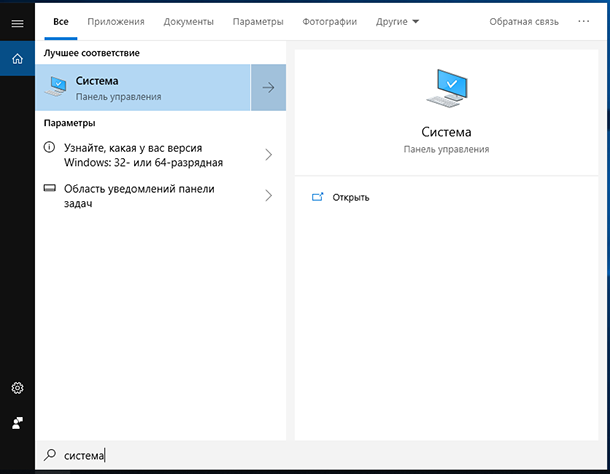Click the taskbar notification area result icon
This screenshot has height=474, width=610.
pos(51,189)
